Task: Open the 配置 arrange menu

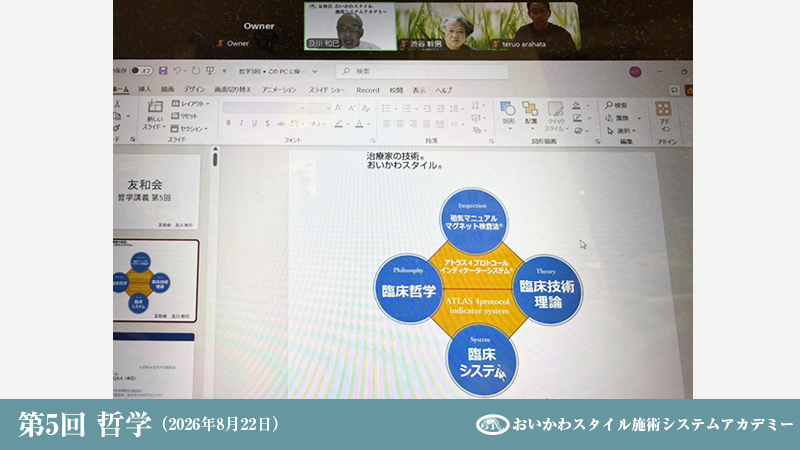Action: click(x=531, y=115)
